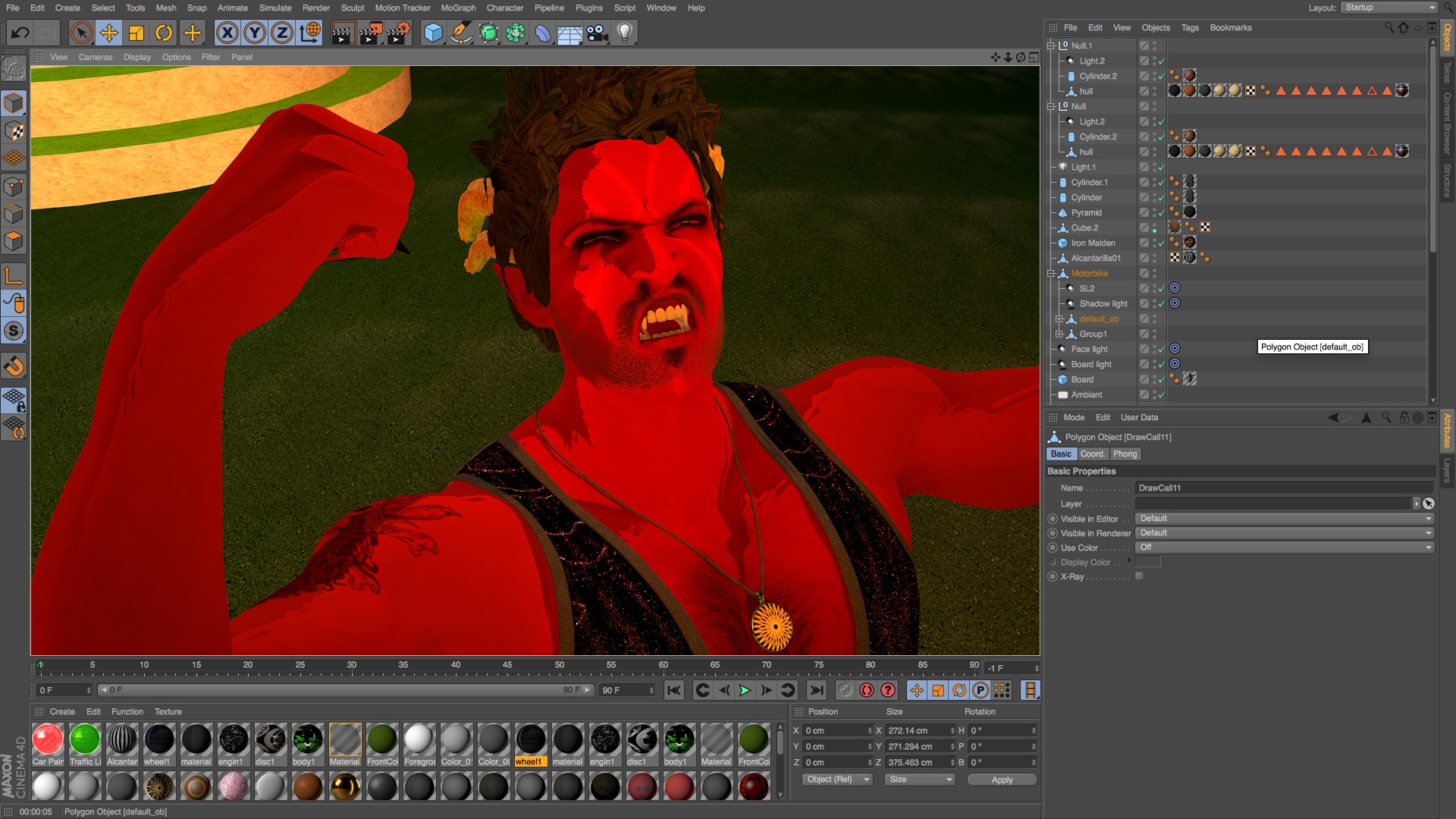The width and height of the screenshot is (1456, 819).
Task: Enable the X-Ray checkbox
Action: [x=1139, y=576]
